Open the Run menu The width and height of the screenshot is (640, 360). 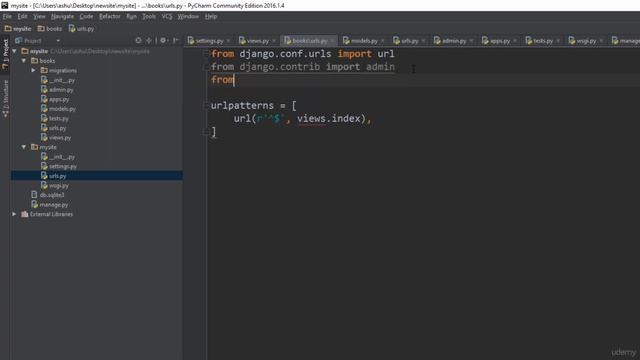tap(131, 16)
